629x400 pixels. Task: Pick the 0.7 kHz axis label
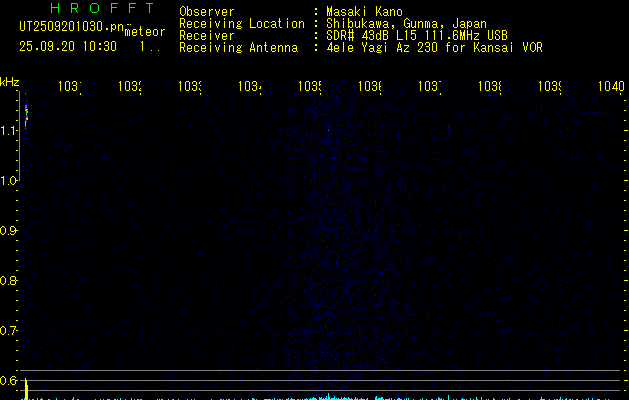tap(10, 330)
